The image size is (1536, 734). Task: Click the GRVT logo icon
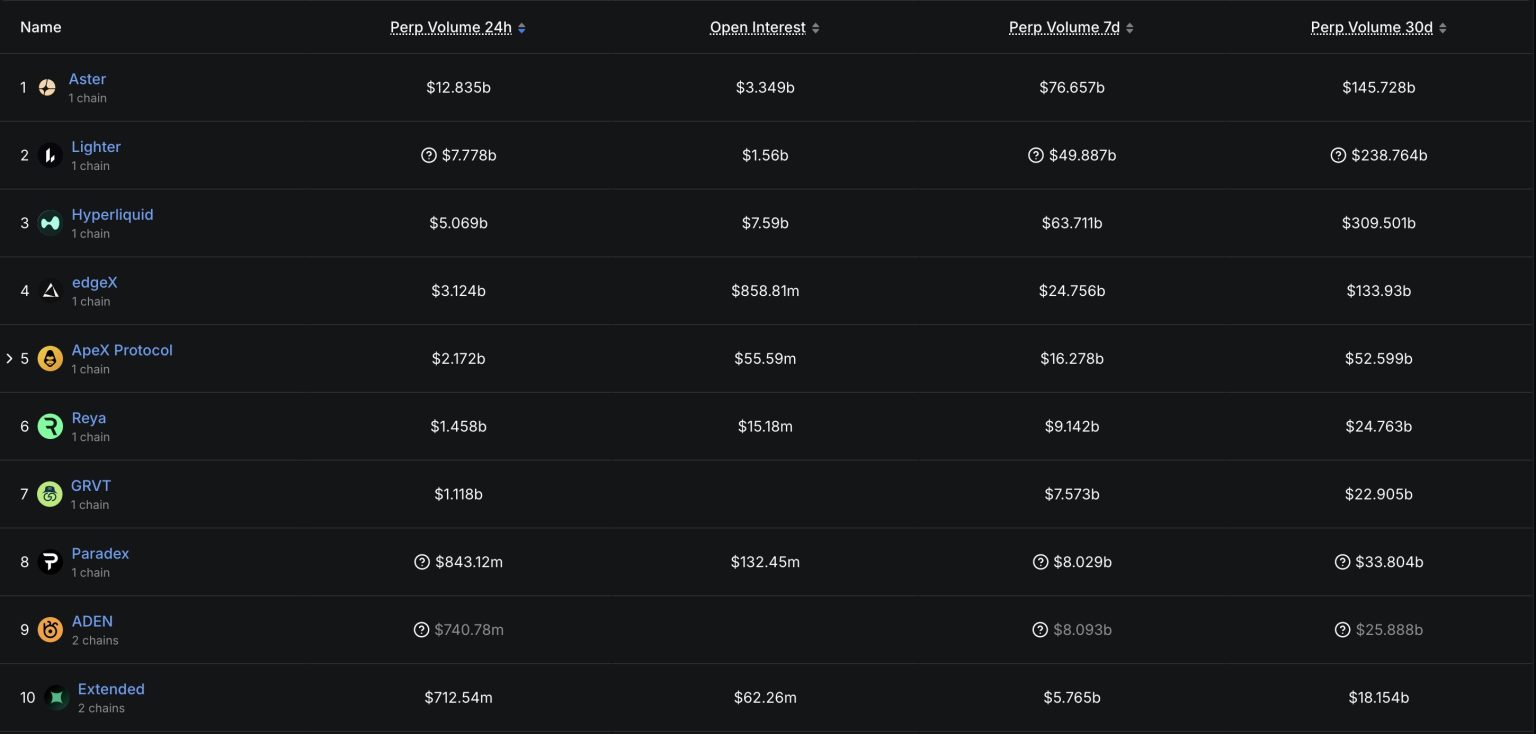pyautogui.click(x=50, y=494)
